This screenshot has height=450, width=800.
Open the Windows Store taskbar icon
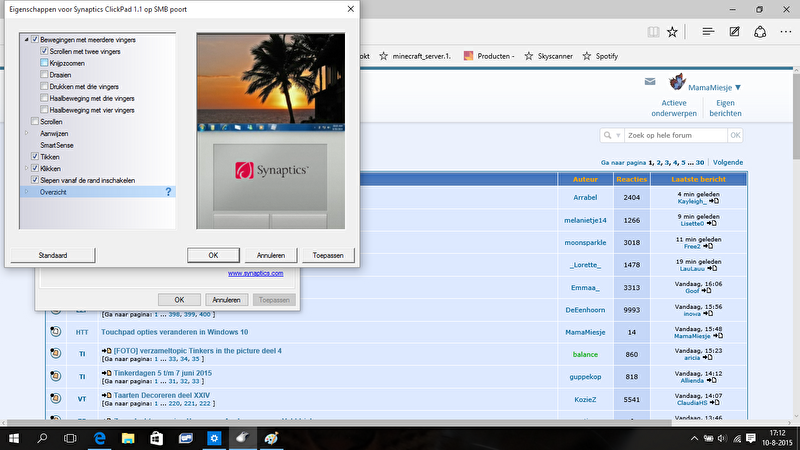(x=157, y=438)
